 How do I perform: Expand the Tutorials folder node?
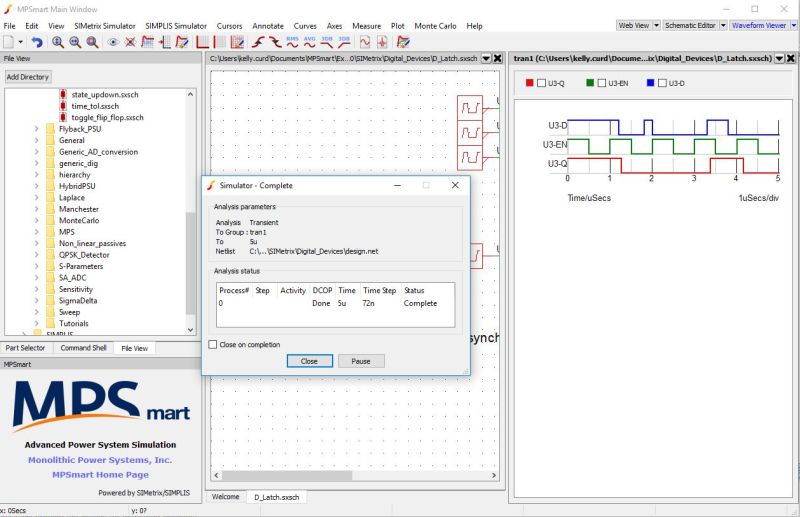[37, 324]
